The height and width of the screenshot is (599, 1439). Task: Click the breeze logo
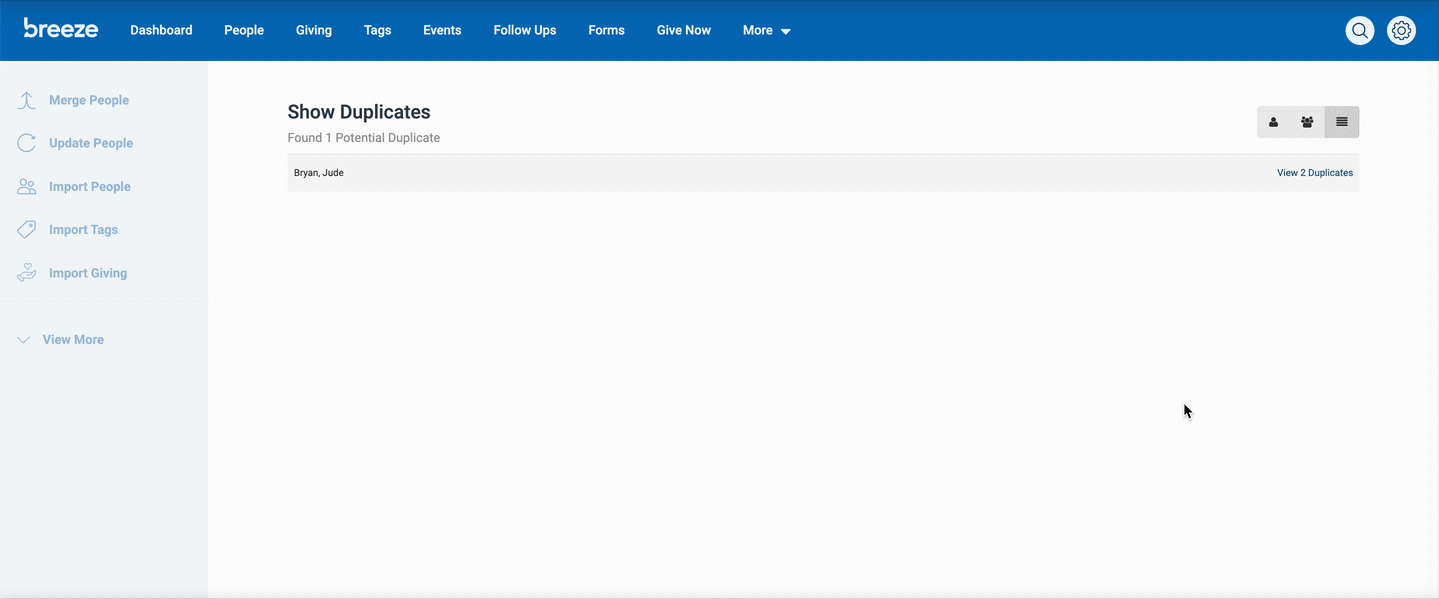[61, 28]
